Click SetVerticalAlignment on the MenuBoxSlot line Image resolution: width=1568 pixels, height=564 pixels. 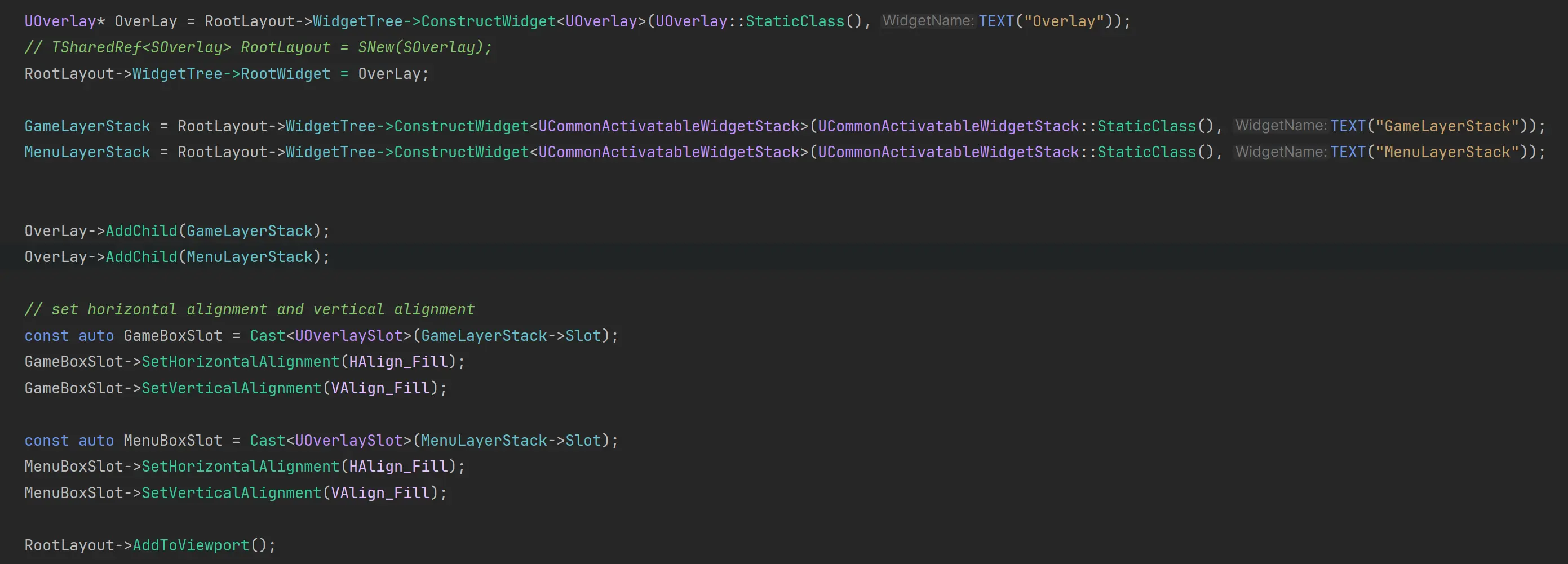[231, 493]
